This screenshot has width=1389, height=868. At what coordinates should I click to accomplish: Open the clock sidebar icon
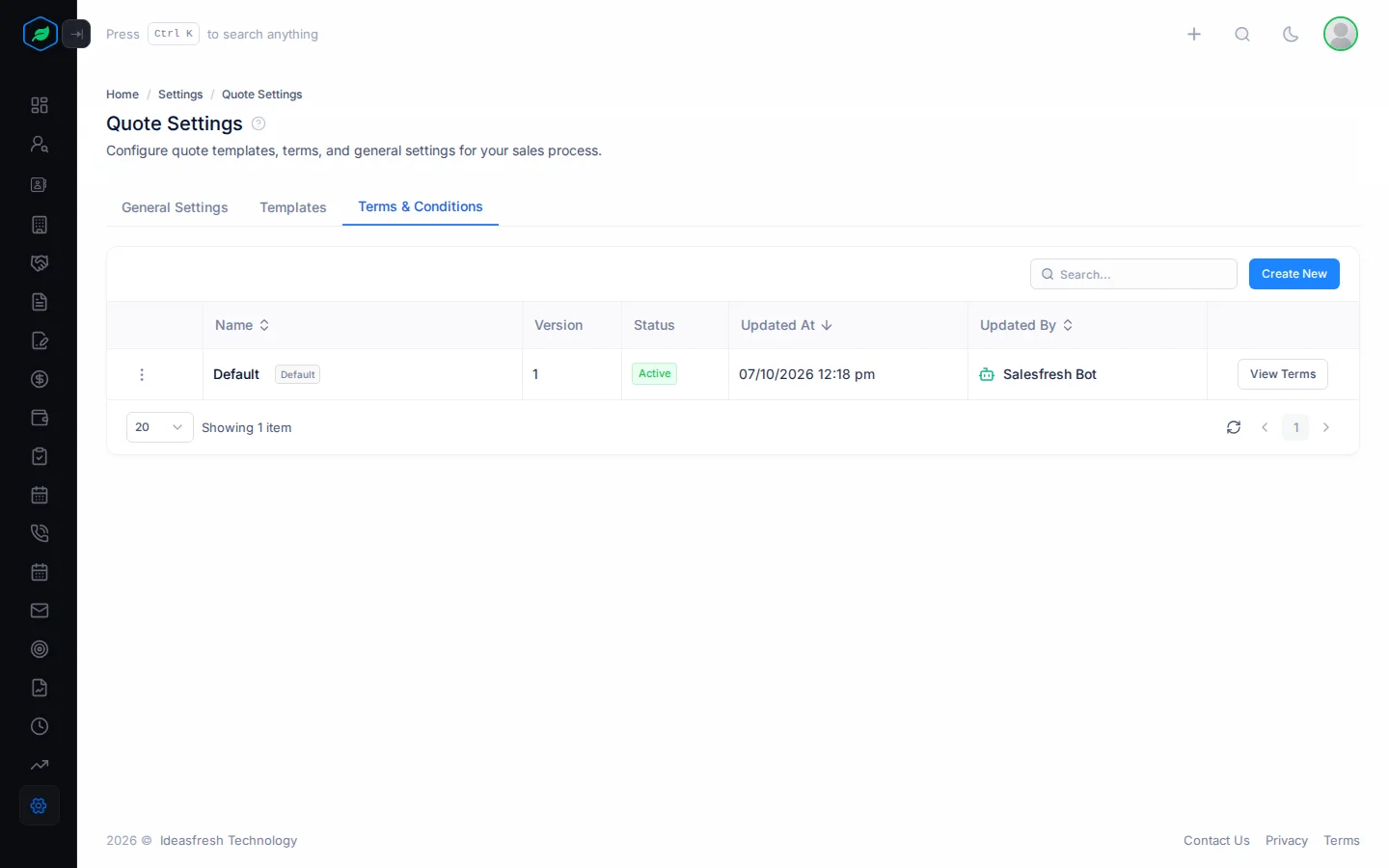(x=40, y=726)
